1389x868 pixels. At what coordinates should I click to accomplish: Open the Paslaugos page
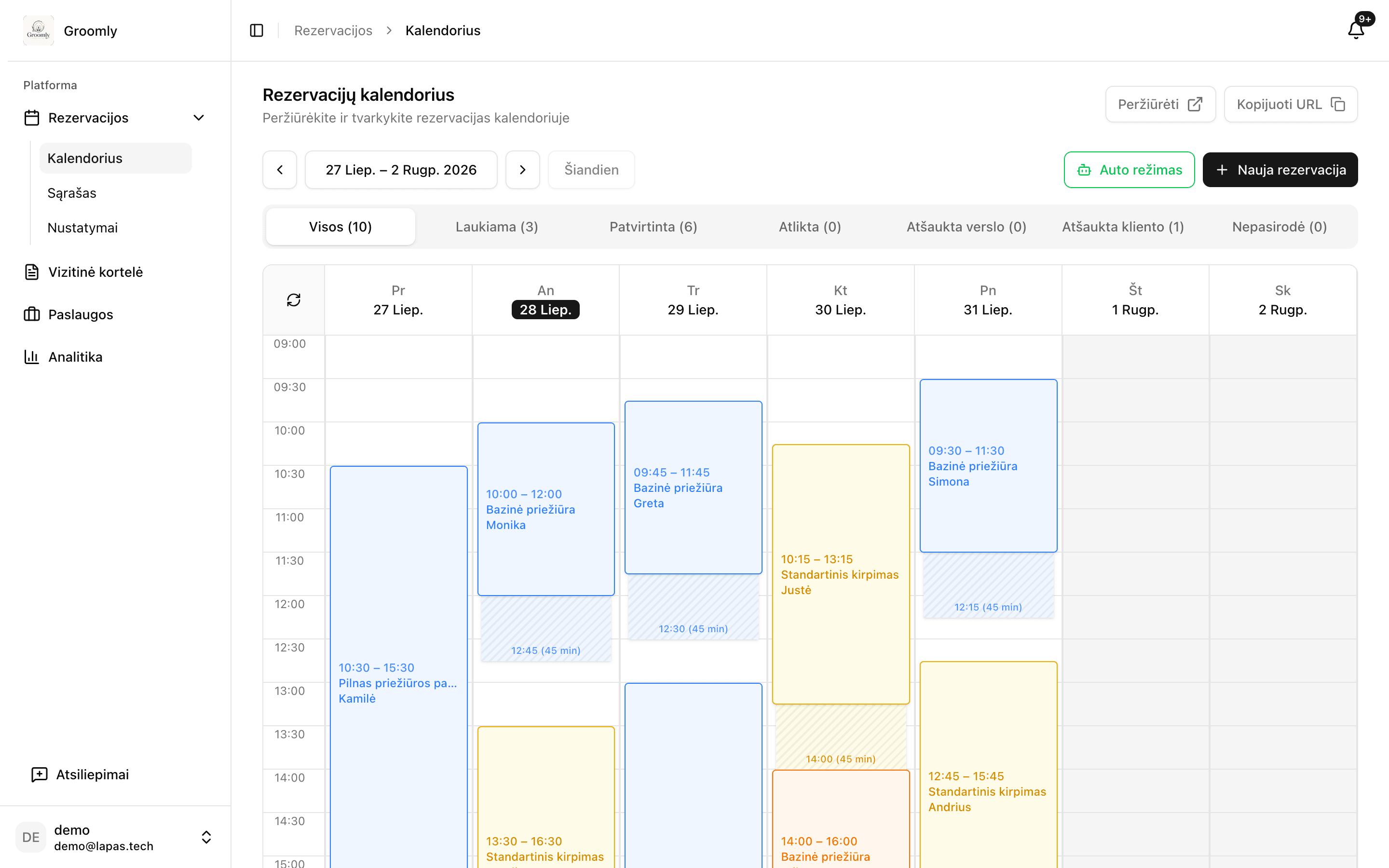[115, 314]
